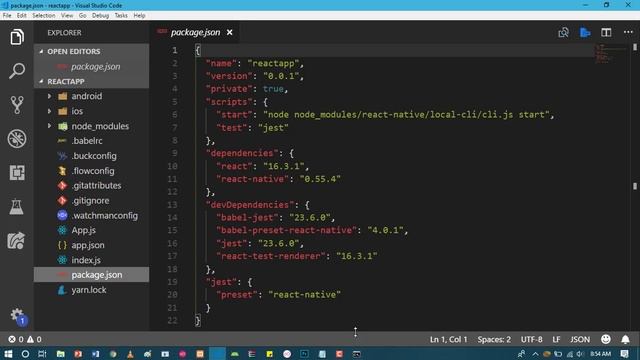Open the Action Center on taskbar
Screen dimensions: 640x360
pos(624,354)
